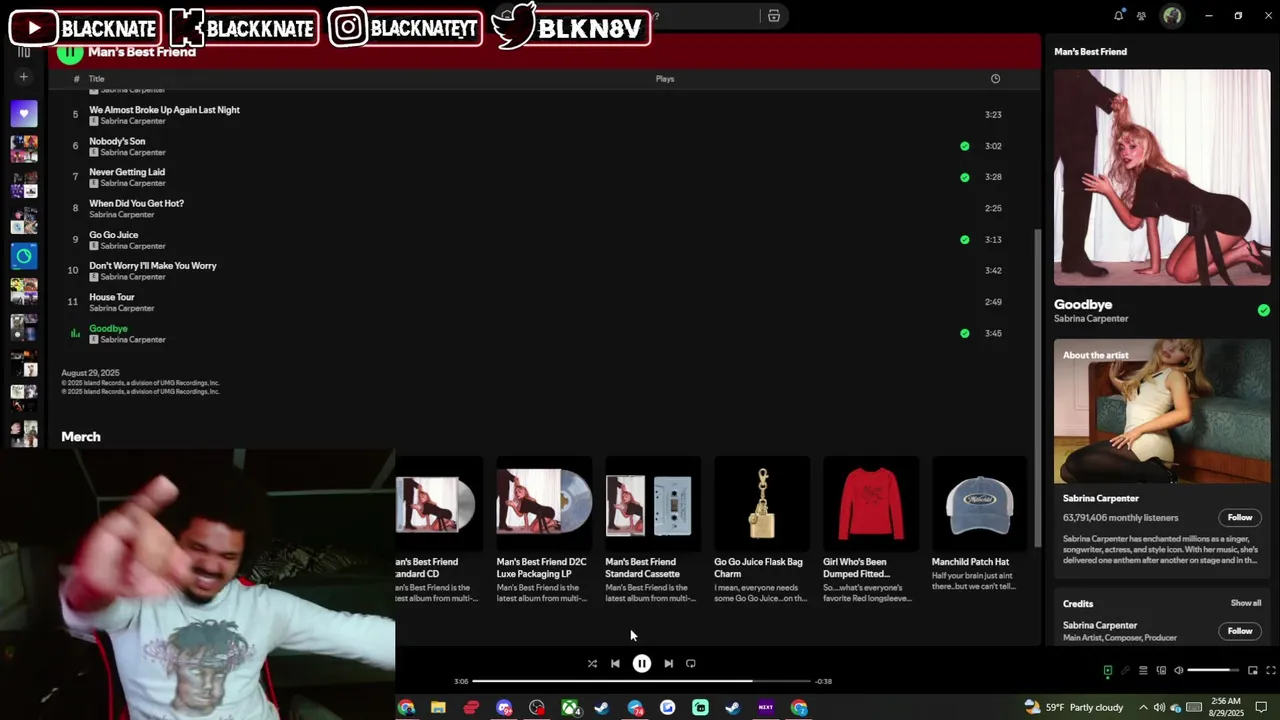Open the Windows action center notification icon
Image resolution: width=1280 pixels, height=720 pixels.
point(1262,708)
